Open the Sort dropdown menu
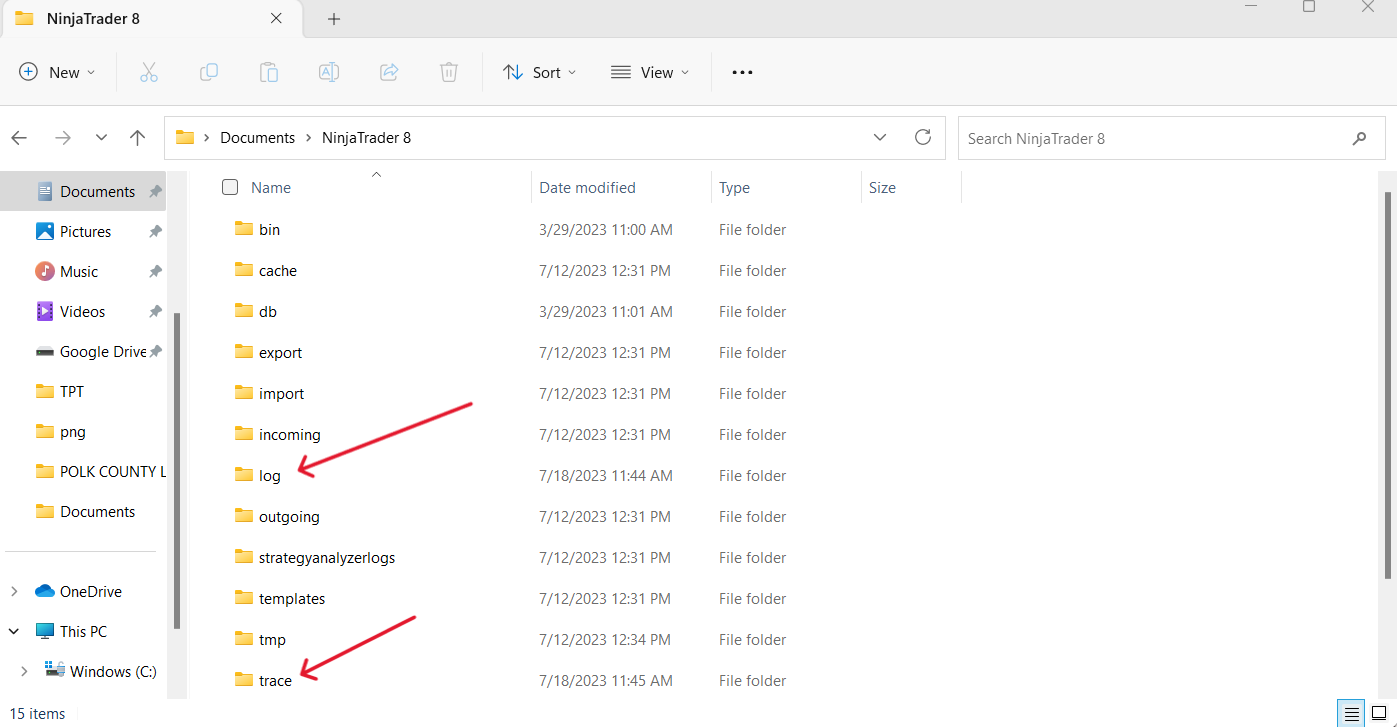Screen dimensions: 1397x727 [540, 72]
